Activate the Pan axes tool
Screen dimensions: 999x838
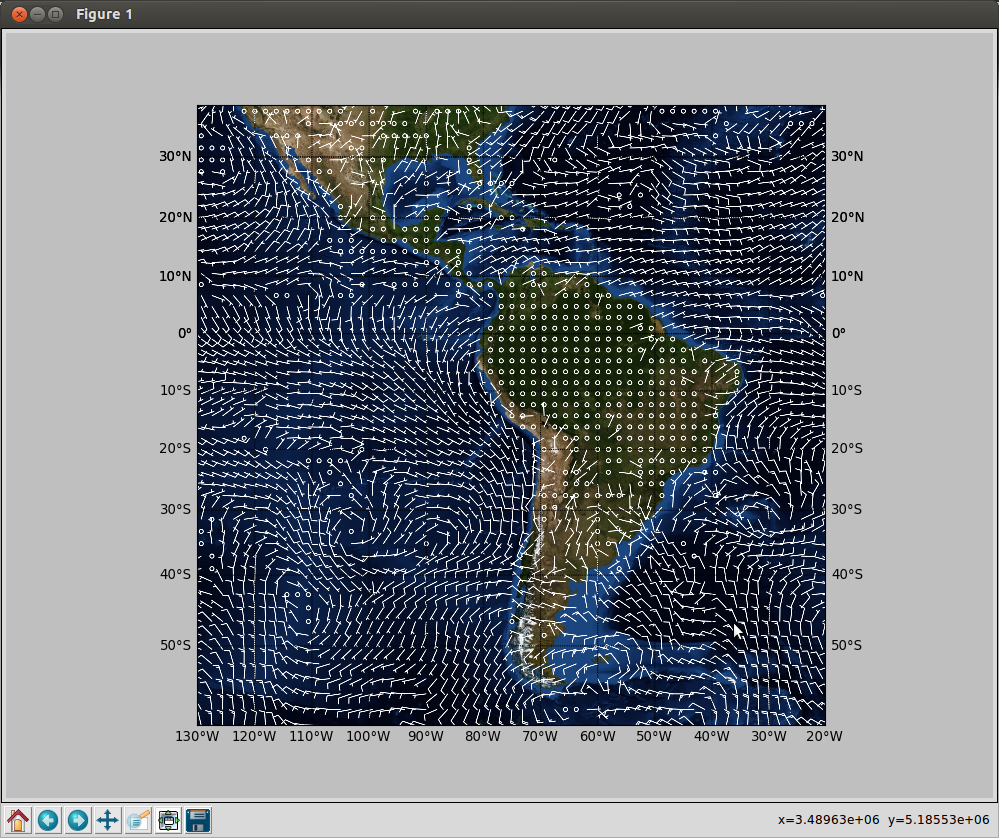pyautogui.click(x=108, y=820)
